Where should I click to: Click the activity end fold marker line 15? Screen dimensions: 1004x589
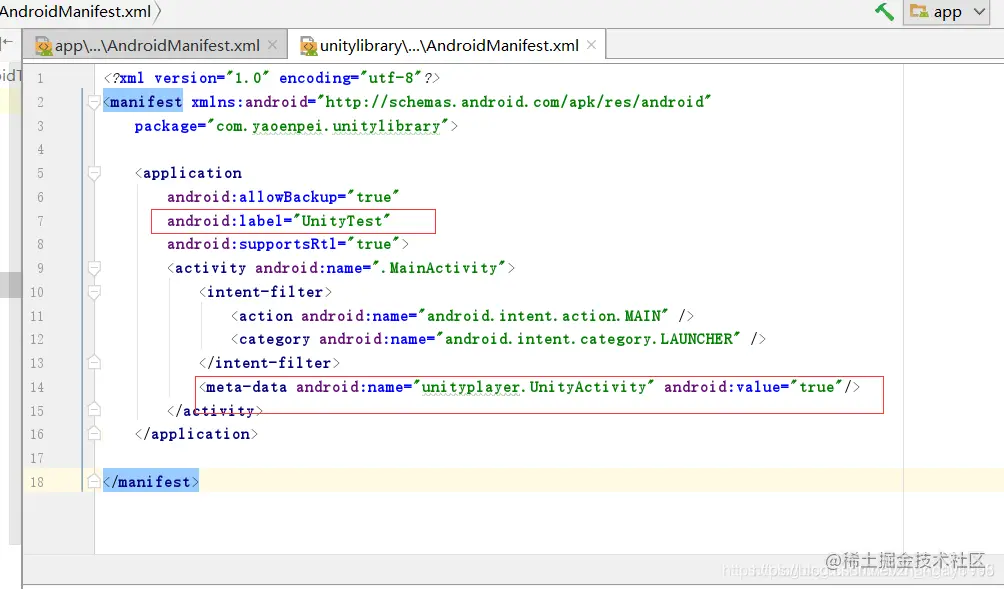94,410
